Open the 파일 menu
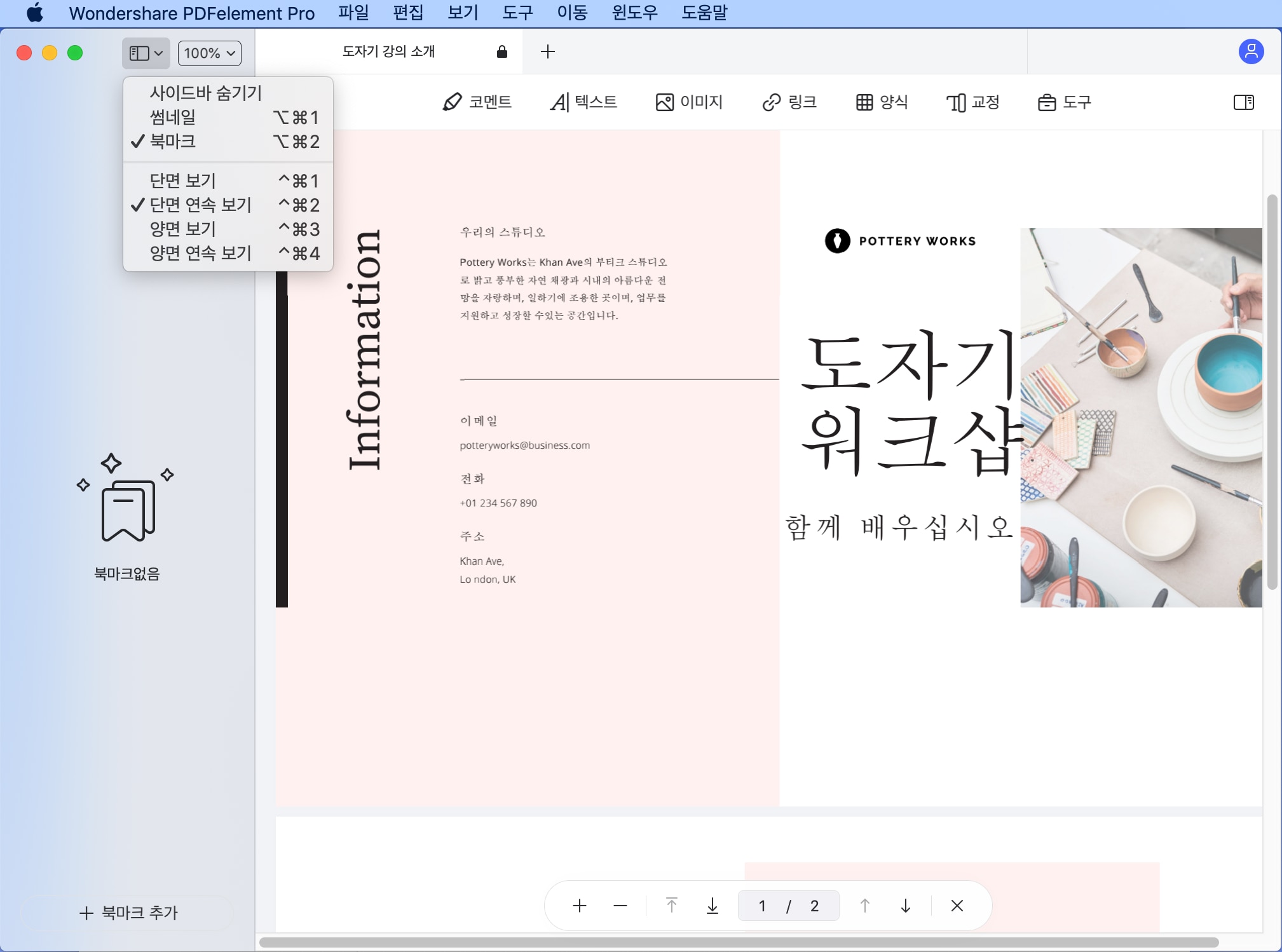1282x952 pixels. point(353,13)
